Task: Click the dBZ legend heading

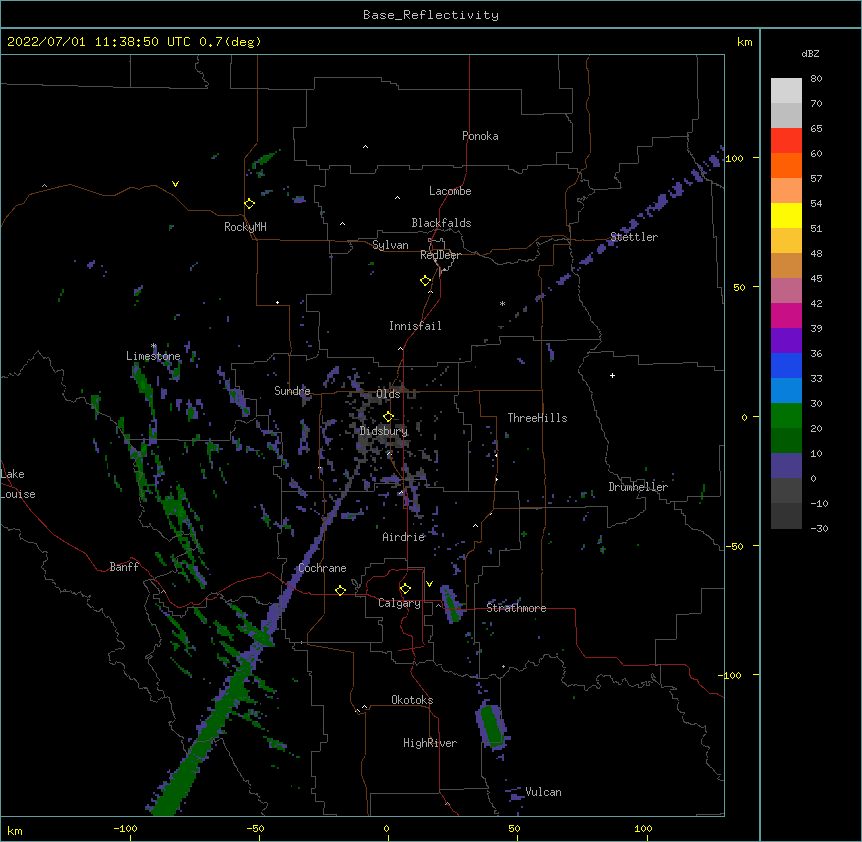Action: tap(810, 53)
